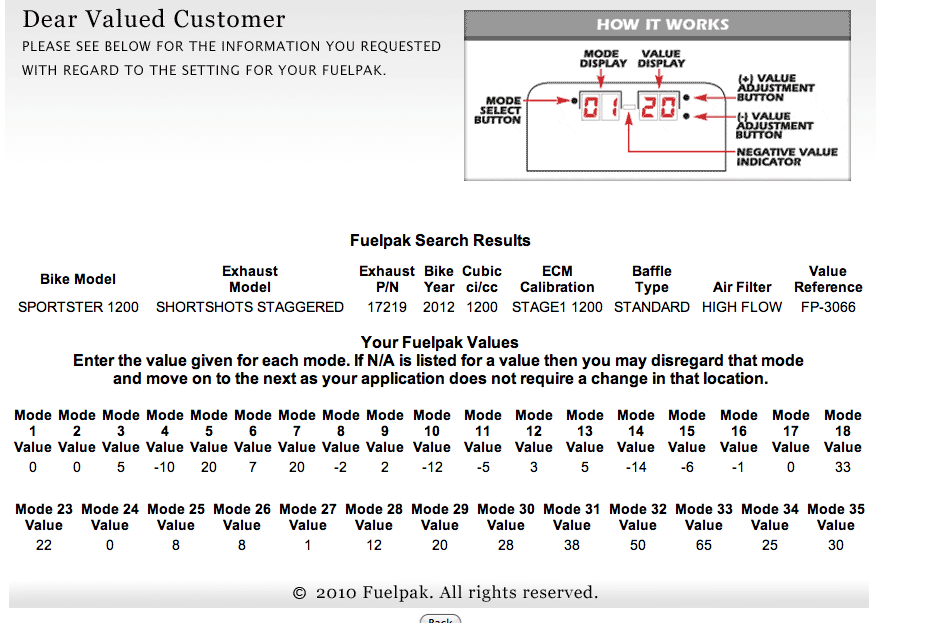Click the exhaust part number "17219"
The width and height of the screenshot is (944, 623).
tap(387, 307)
